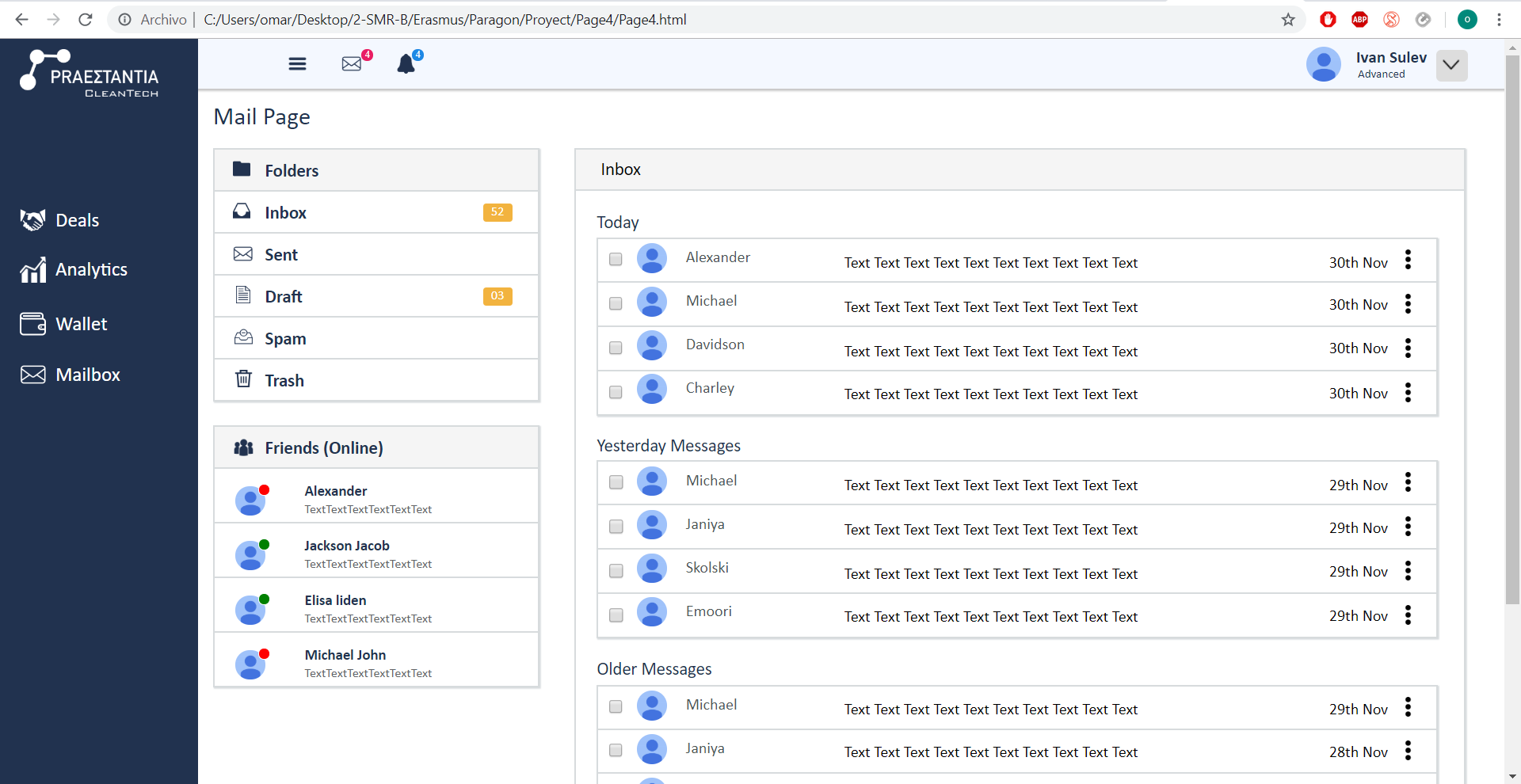Open the hamburger menu icon

pos(297,64)
